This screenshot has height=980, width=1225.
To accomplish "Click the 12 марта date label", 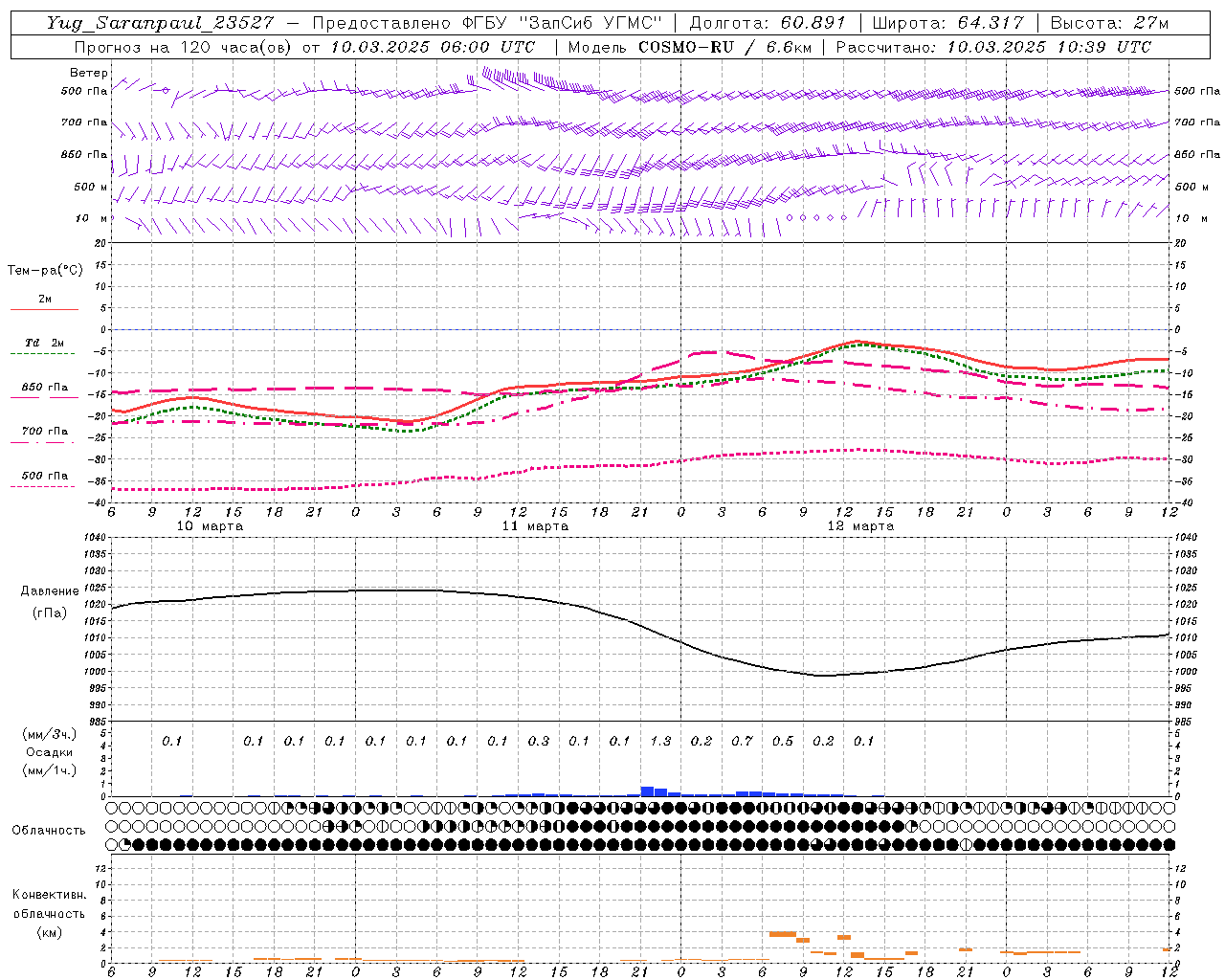I will point(860,526).
